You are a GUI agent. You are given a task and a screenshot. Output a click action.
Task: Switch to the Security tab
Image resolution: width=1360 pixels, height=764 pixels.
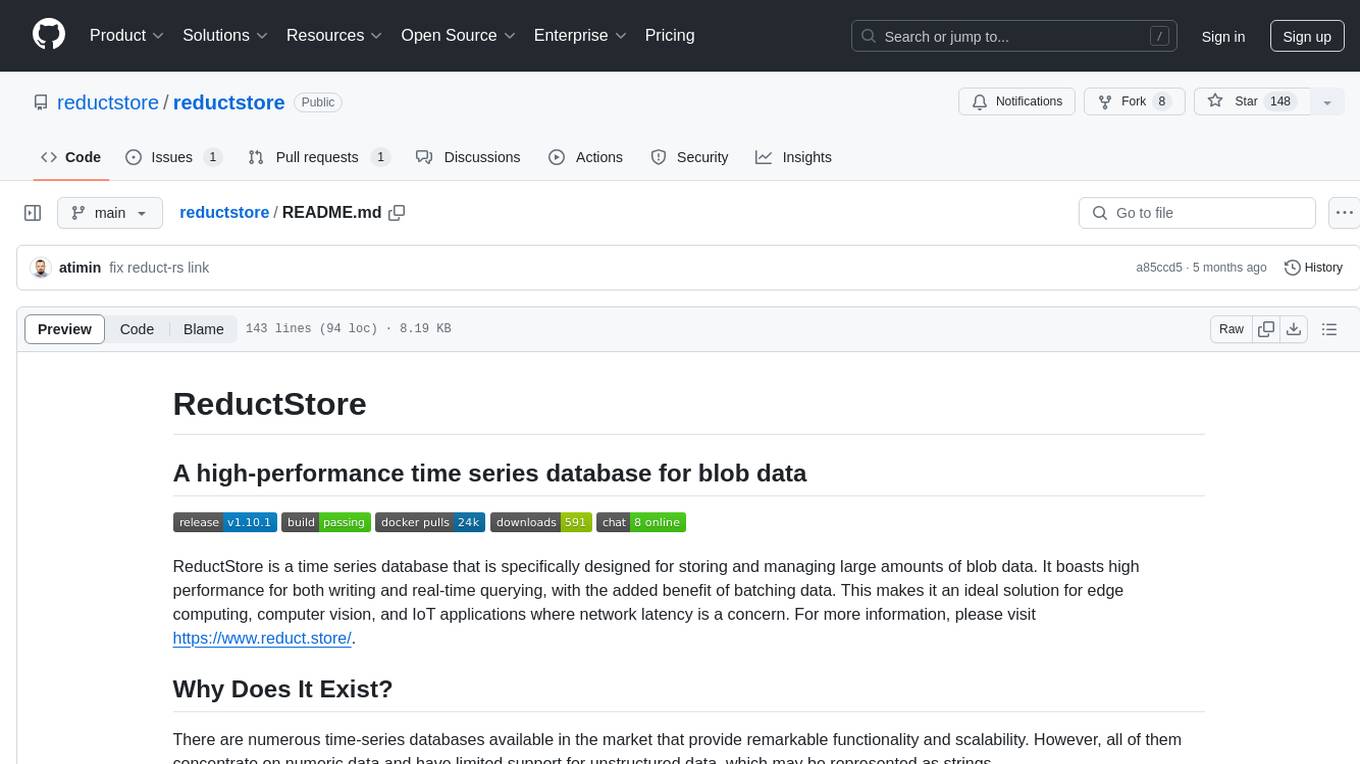pos(690,157)
